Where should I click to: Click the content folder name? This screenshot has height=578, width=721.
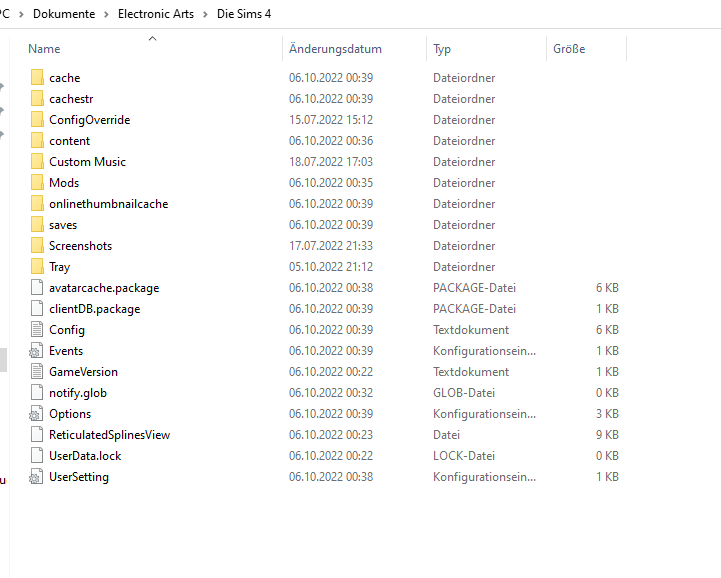(x=69, y=141)
